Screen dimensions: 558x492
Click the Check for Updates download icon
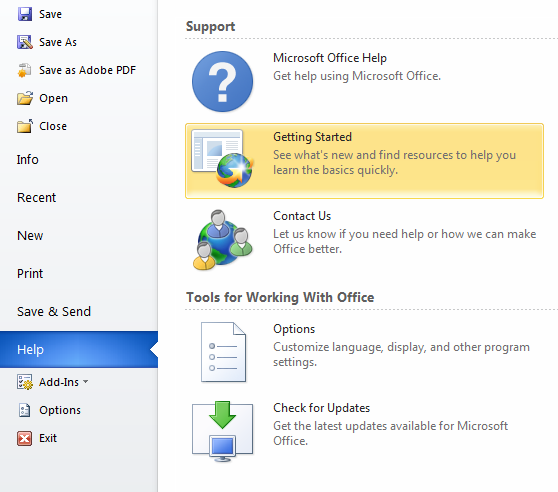[x=222, y=431]
